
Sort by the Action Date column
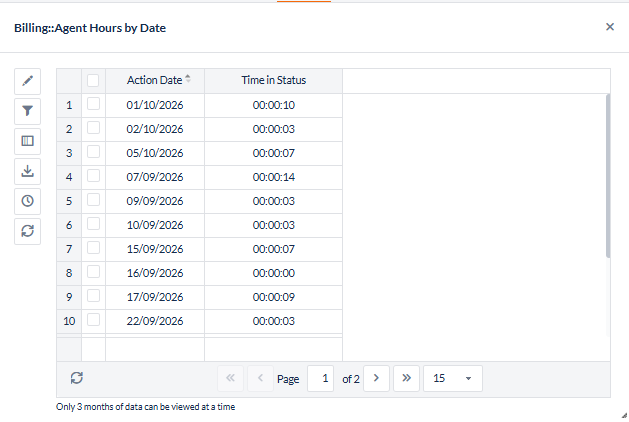coord(155,80)
